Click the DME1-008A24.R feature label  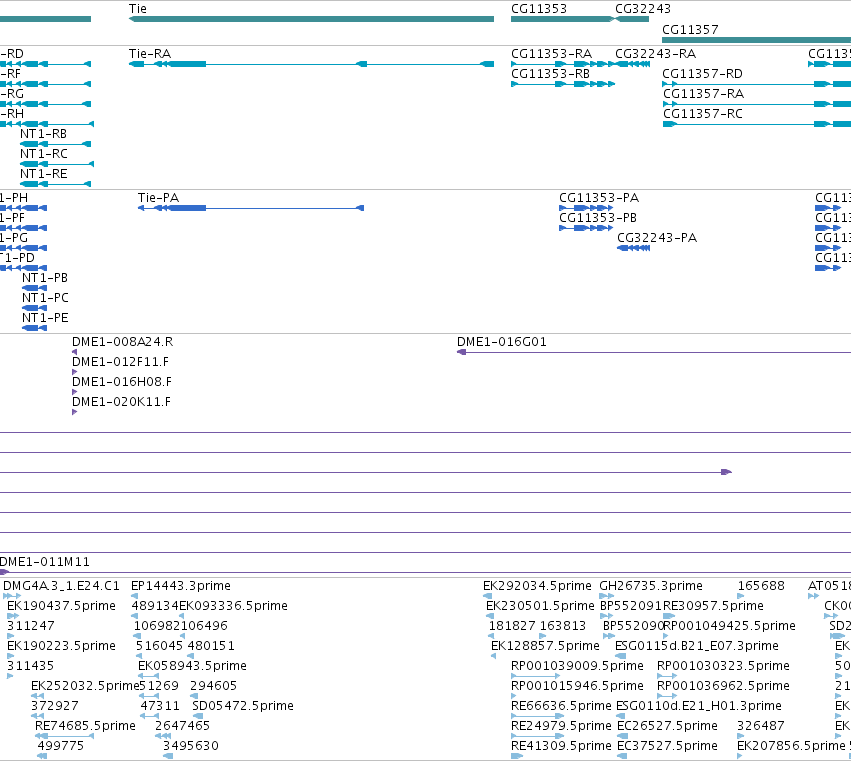pos(123,342)
